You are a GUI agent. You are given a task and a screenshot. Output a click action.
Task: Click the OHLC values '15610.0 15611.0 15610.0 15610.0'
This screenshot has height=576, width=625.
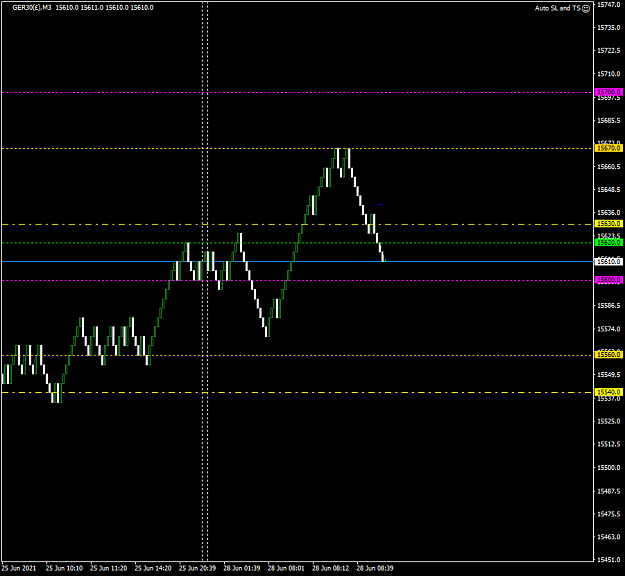(104, 8)
